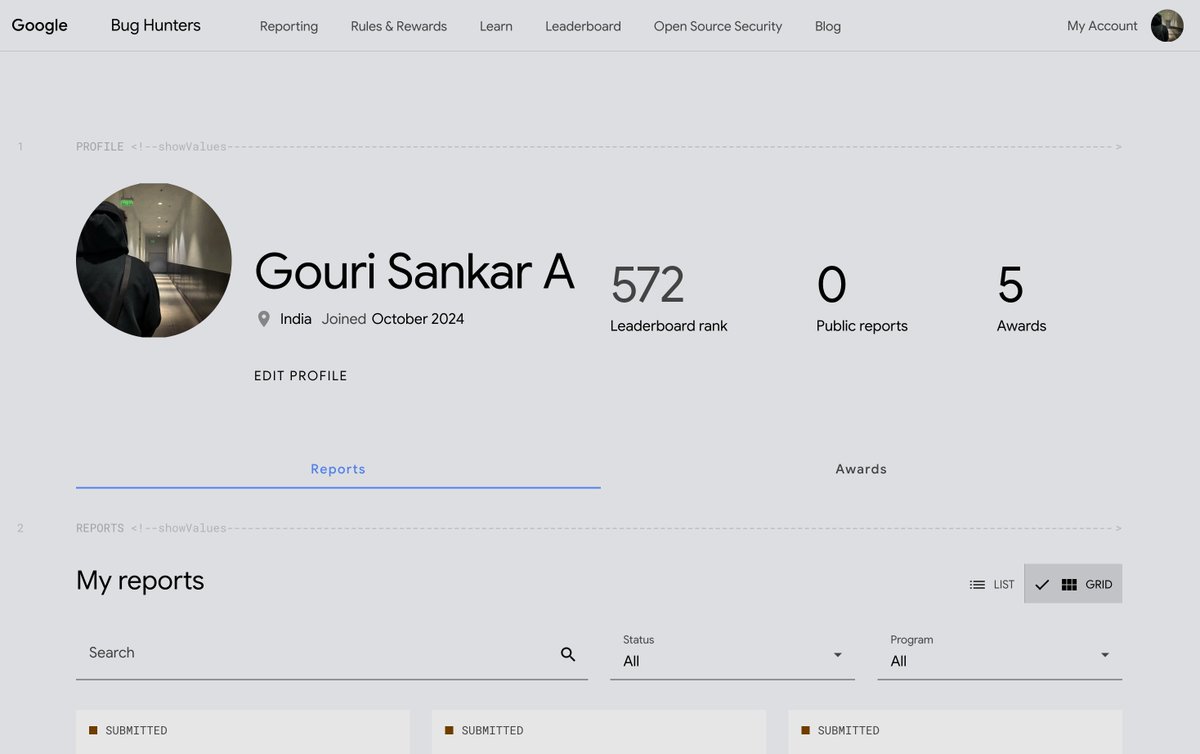Click the Status dropdown arrow
The height and width of the screenshot is (754, 1200).
tap(838, 655)
